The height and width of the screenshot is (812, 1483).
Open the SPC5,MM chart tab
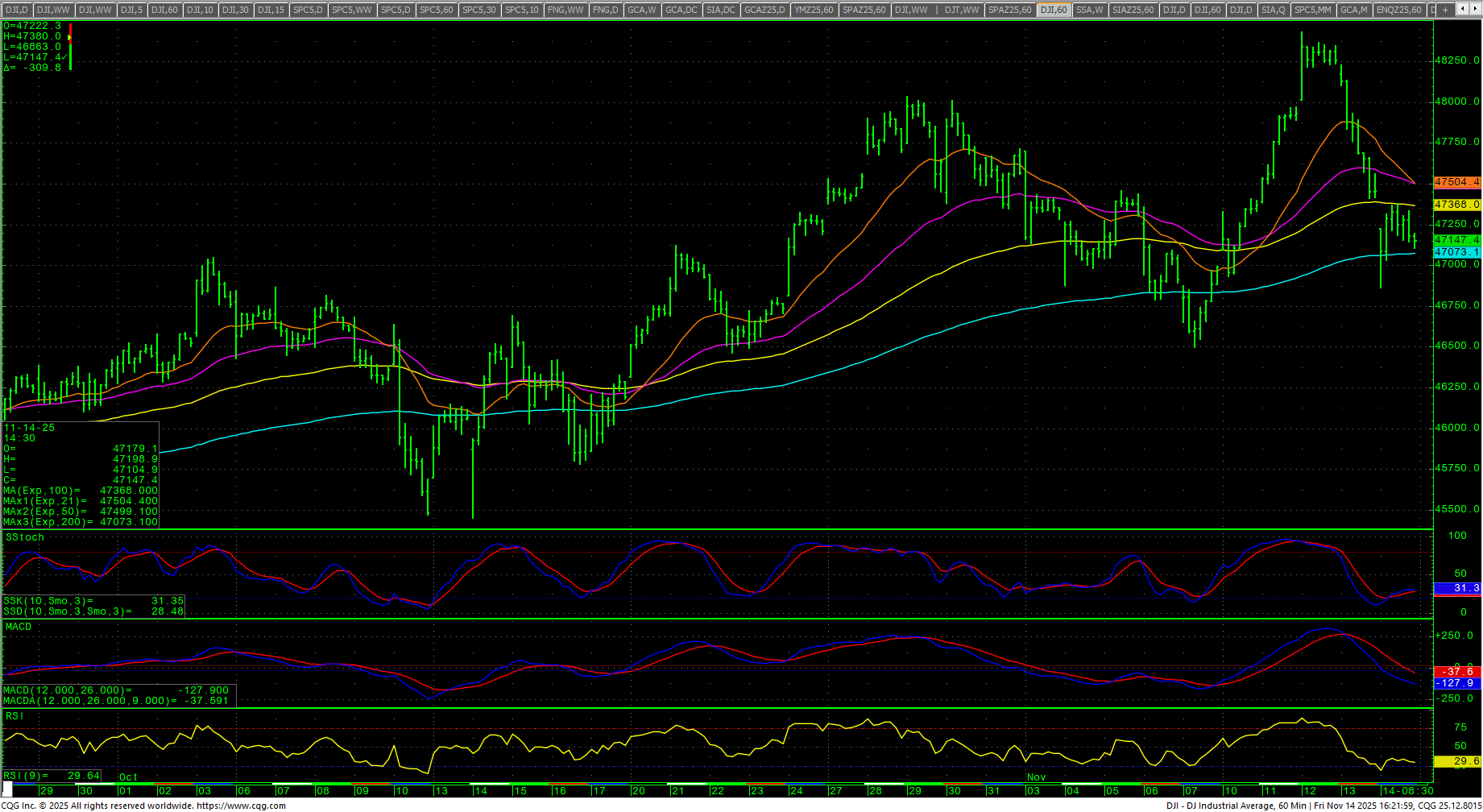pyautogui.click(x=1312, y=10)
